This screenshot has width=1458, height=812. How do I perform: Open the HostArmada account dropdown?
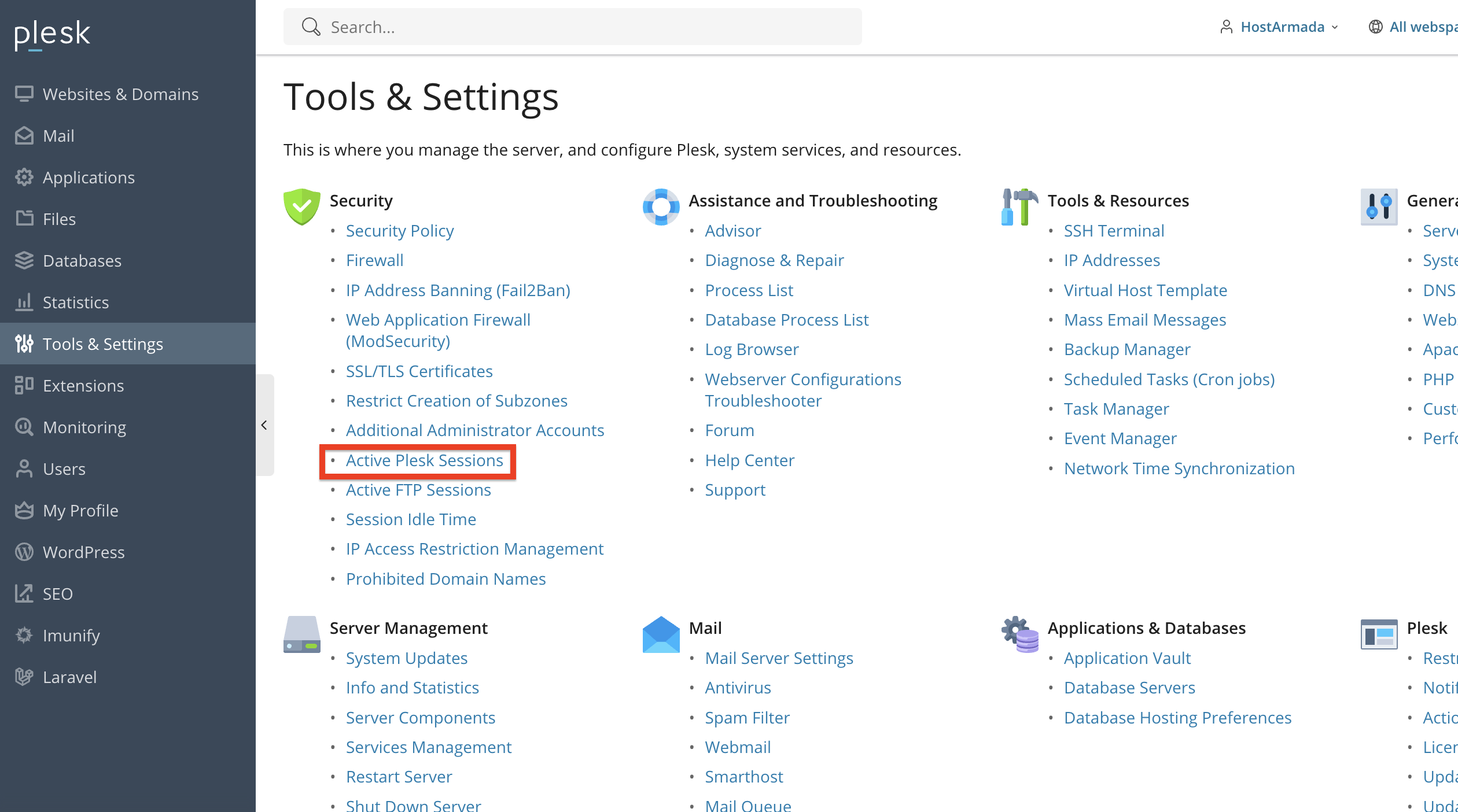tap(1279, 27)
